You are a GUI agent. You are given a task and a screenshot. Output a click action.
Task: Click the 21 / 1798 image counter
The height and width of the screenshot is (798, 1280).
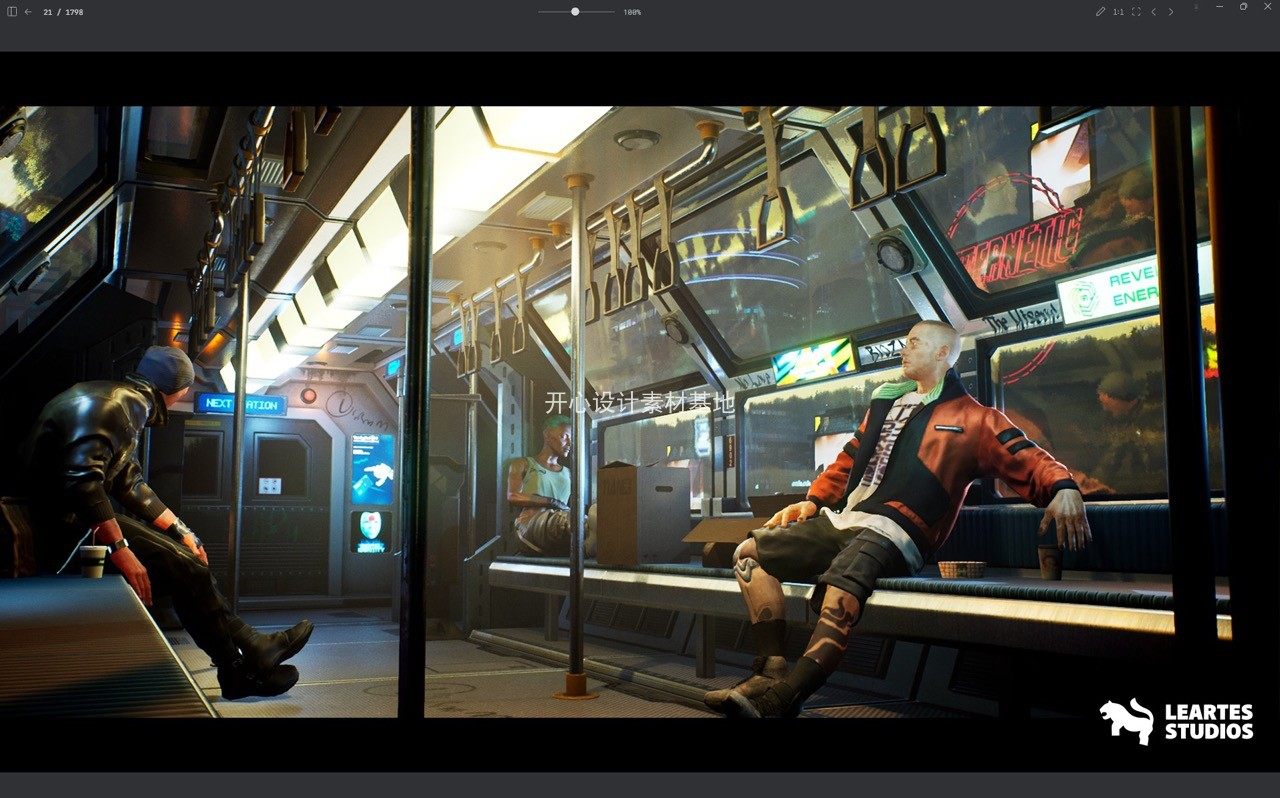coord(63,12)
